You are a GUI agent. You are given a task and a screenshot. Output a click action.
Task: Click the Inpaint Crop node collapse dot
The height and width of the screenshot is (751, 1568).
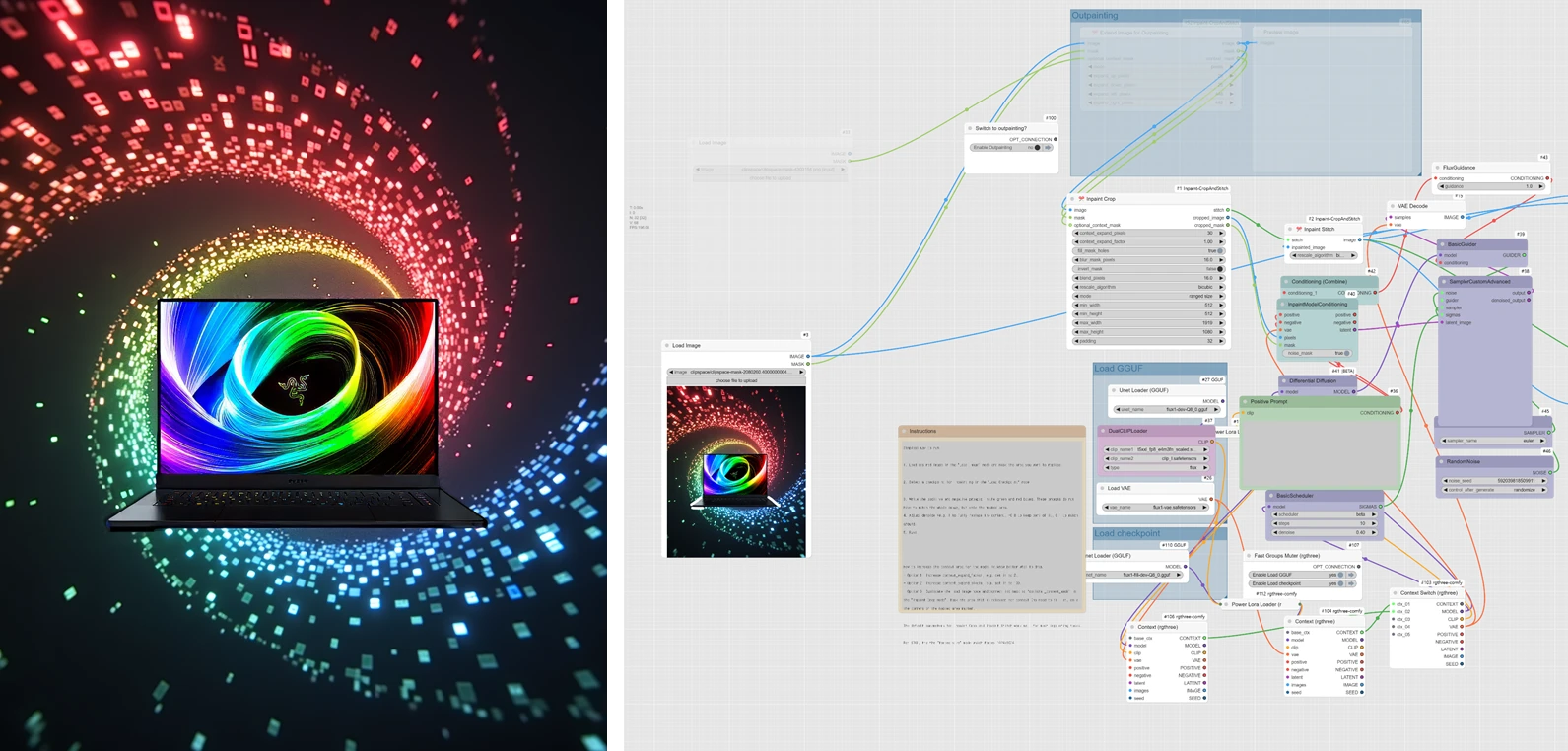click(1073, 199)
